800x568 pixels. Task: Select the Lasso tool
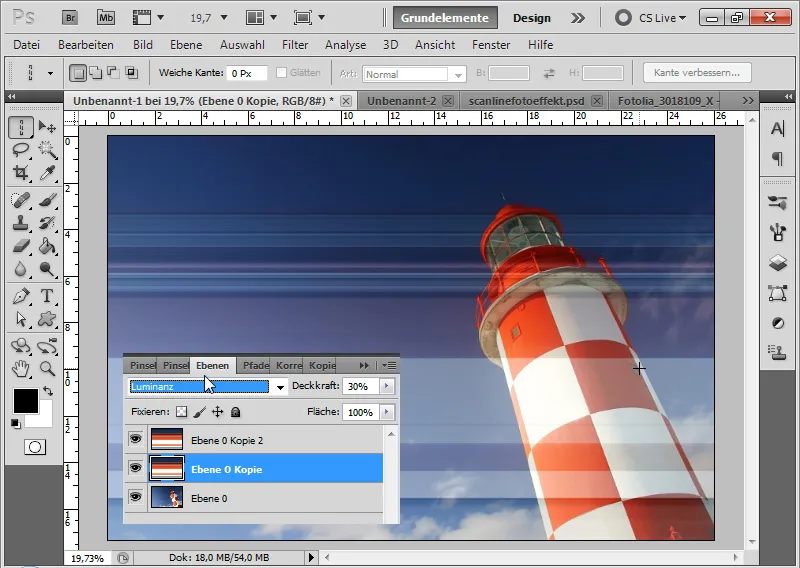(20, 150)
